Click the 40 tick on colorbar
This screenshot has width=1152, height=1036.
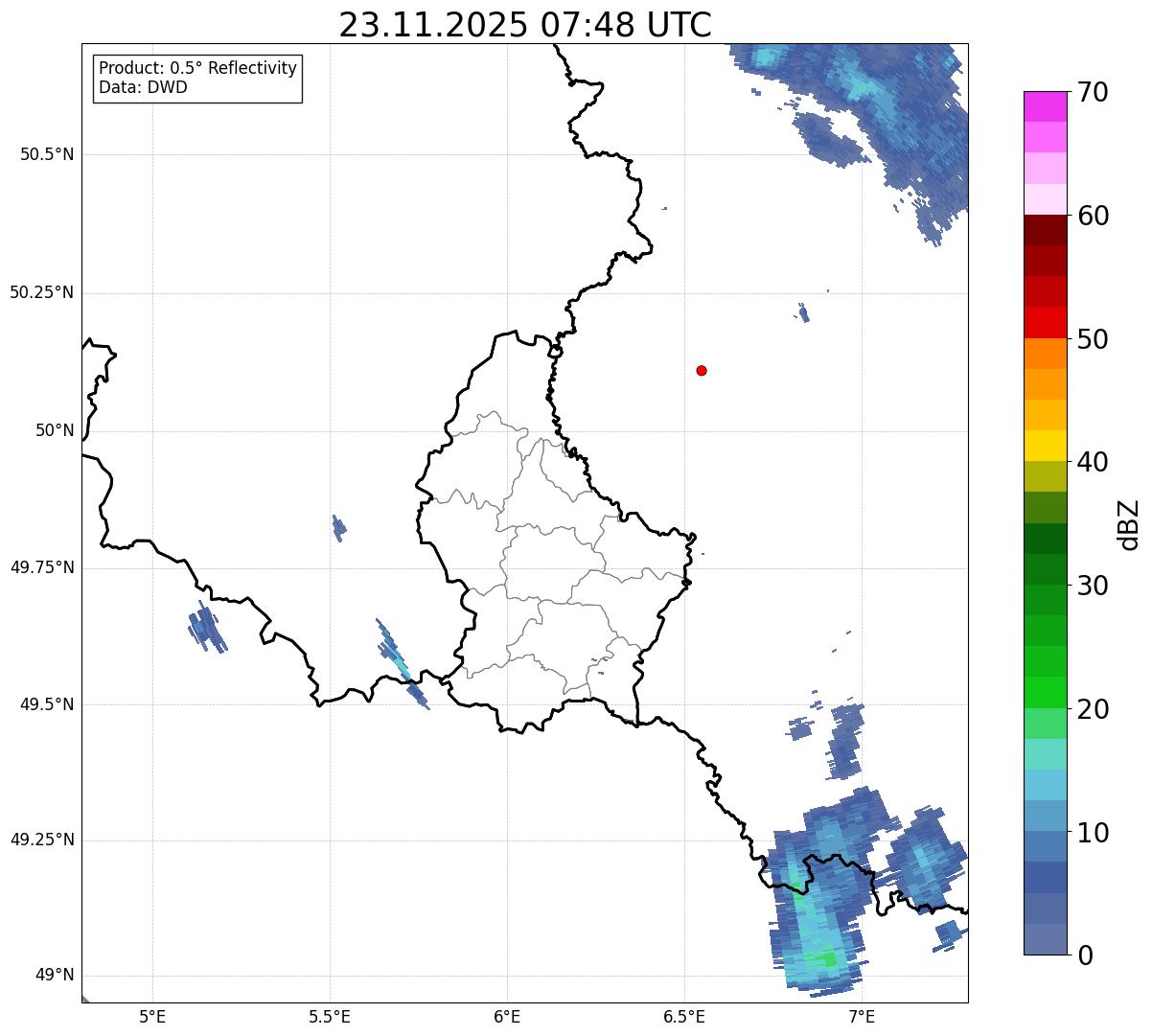tap(1093, 462)
